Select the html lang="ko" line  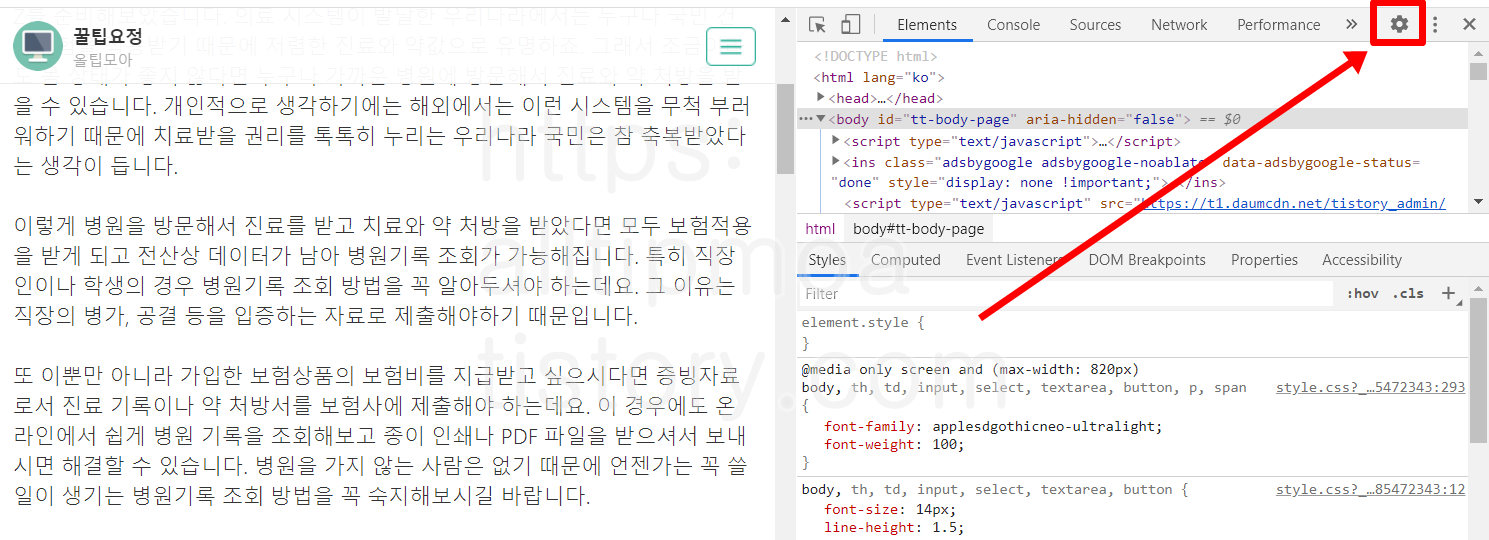[x=879, y=77]
